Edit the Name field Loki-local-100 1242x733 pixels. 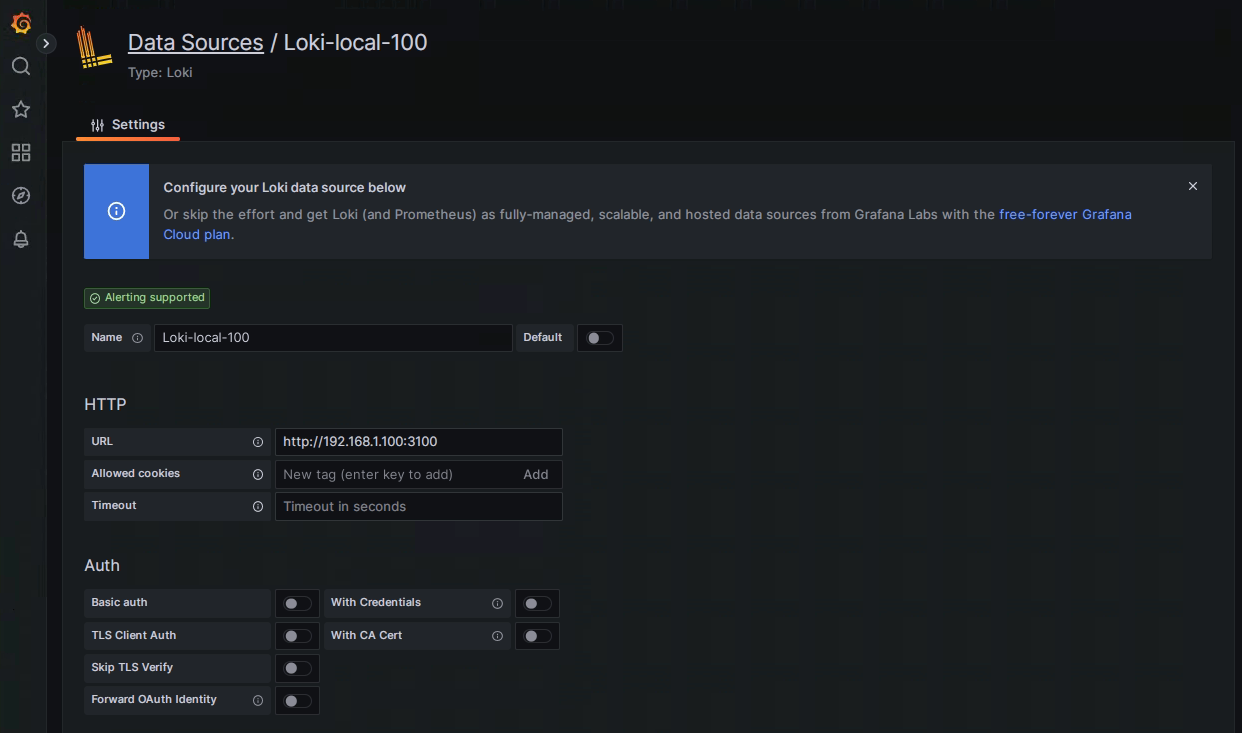pos(333,338)
